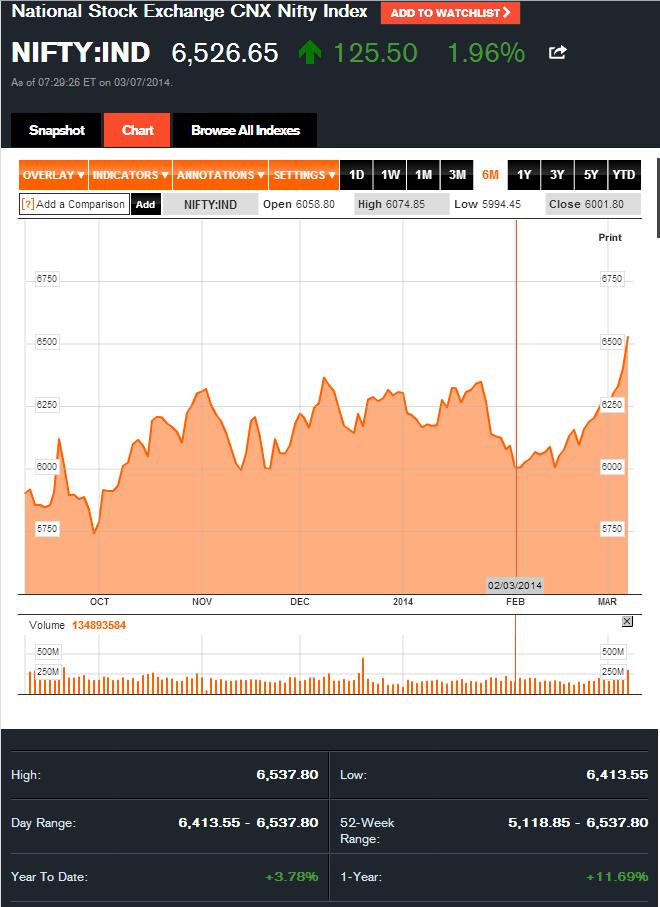Click the 2014 label on chart axis
Screen dimensions: 660x907
403,602
